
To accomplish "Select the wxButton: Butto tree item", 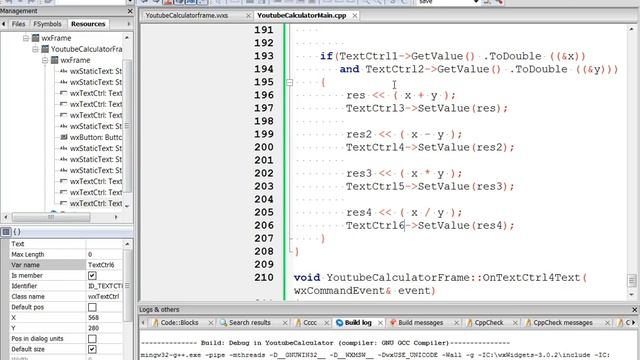I will click(96, 137).
